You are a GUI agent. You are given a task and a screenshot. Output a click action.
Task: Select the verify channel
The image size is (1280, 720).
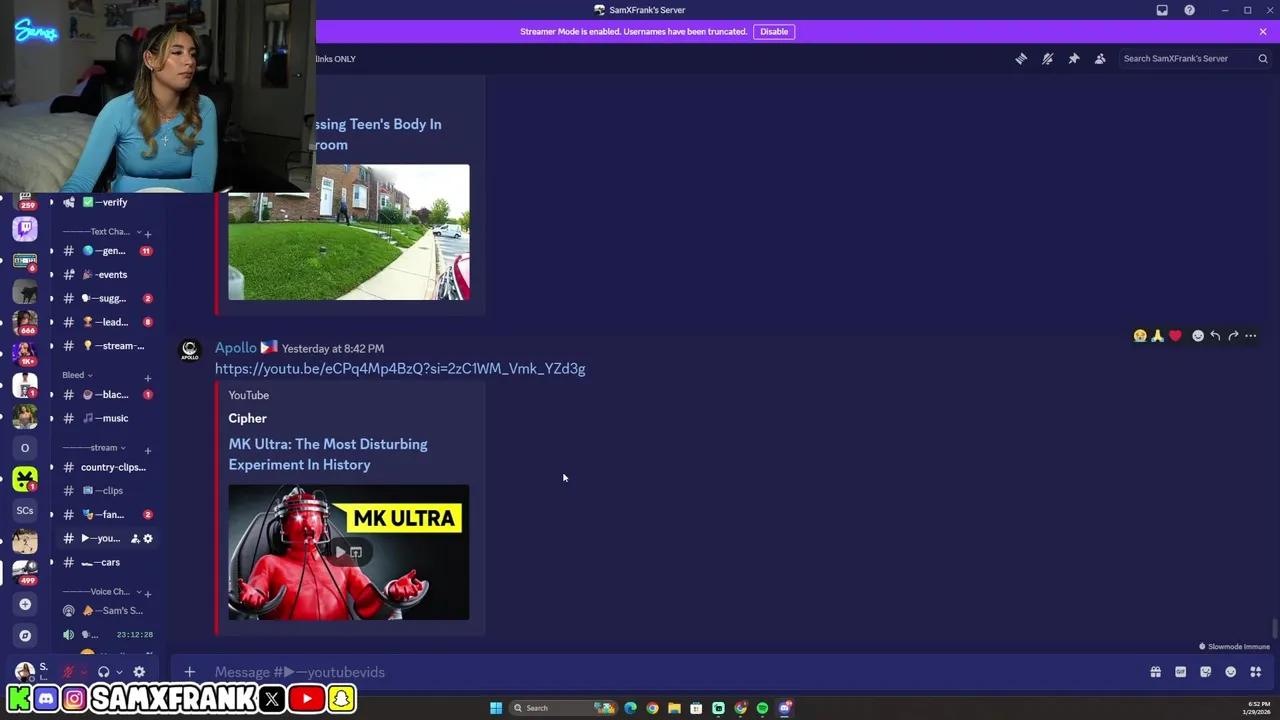click(106, 202)
